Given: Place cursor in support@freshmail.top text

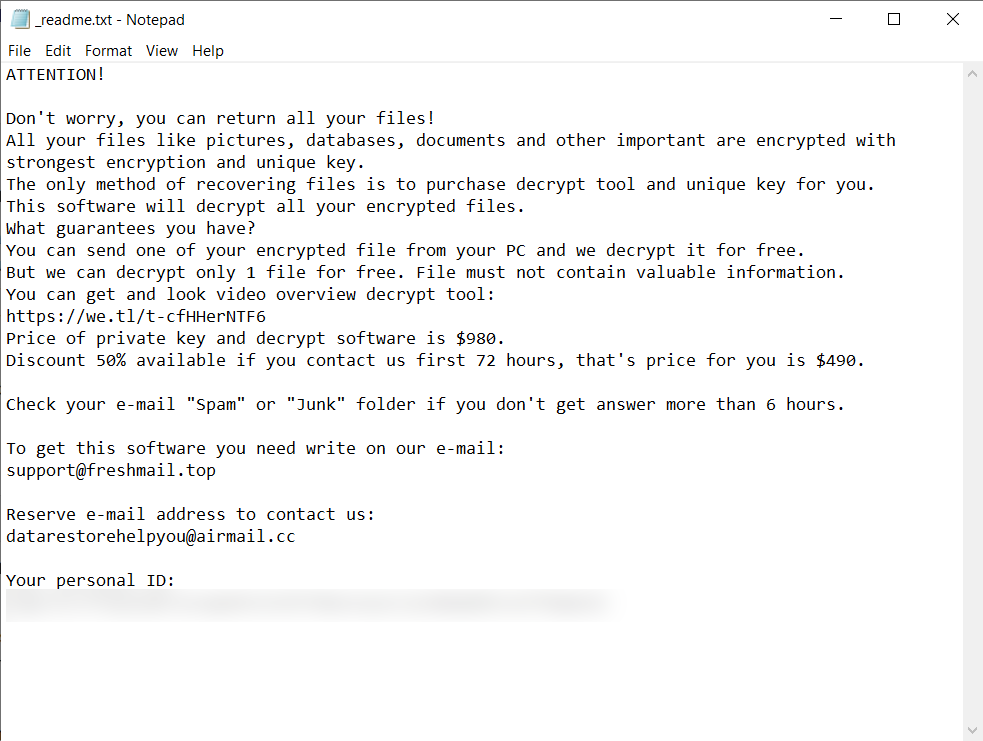Looking at the screenshot, I should pyautogui.click(x=110, y=470).
